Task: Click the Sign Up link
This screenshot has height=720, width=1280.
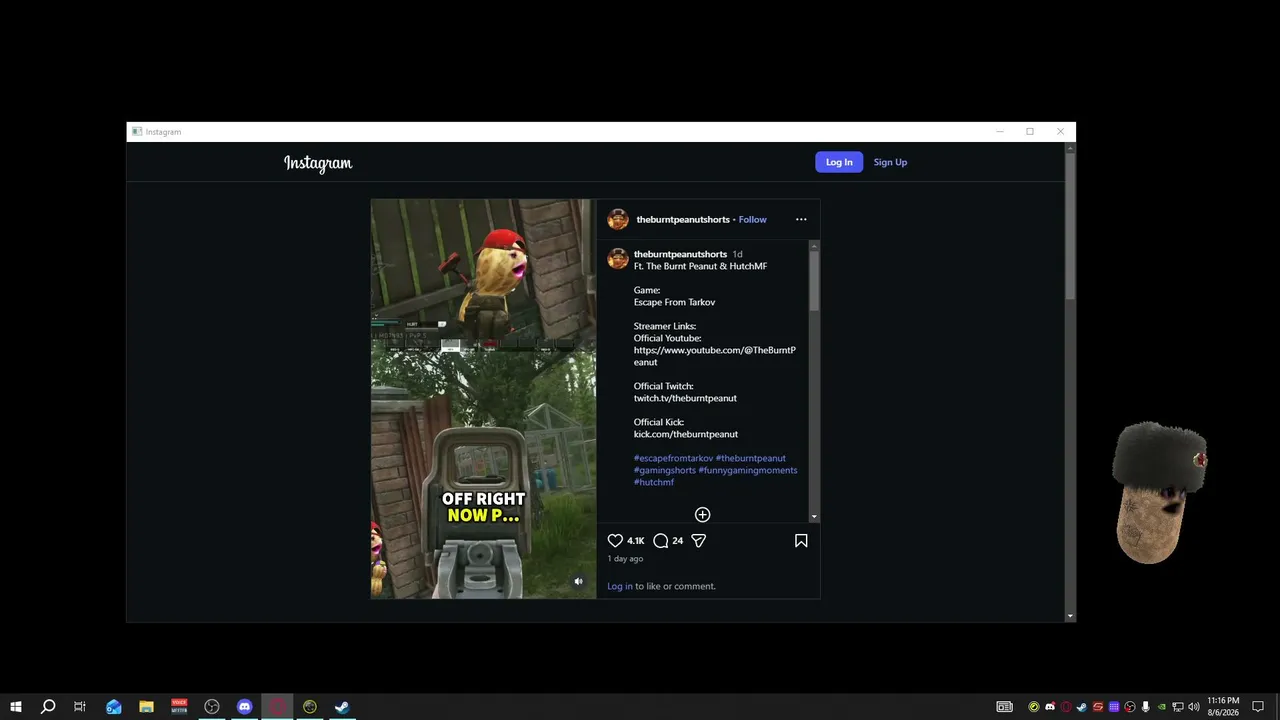Action: (x=890, y=162)
